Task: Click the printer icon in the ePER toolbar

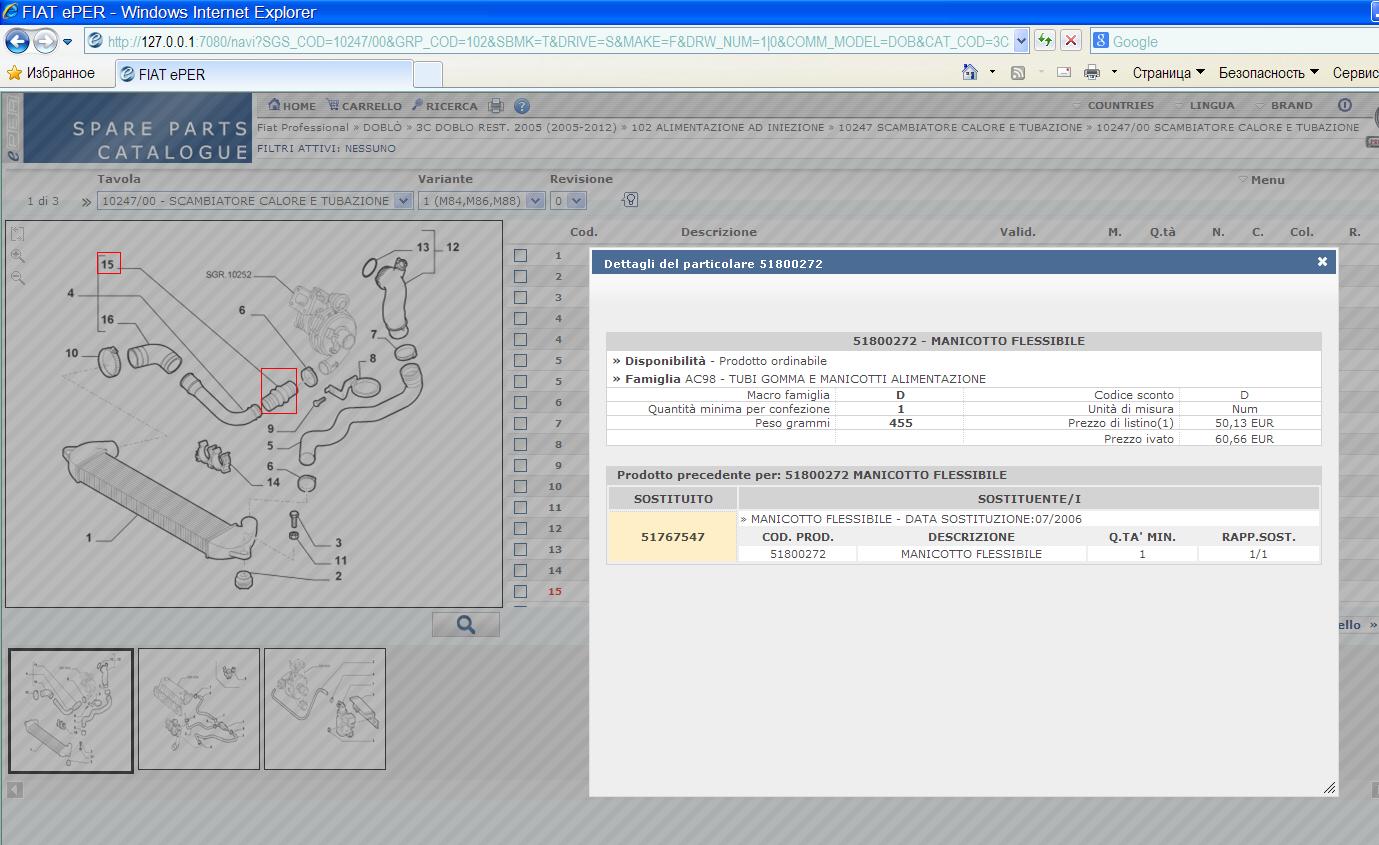Action: pyautogui.click(x=496, y=106)
